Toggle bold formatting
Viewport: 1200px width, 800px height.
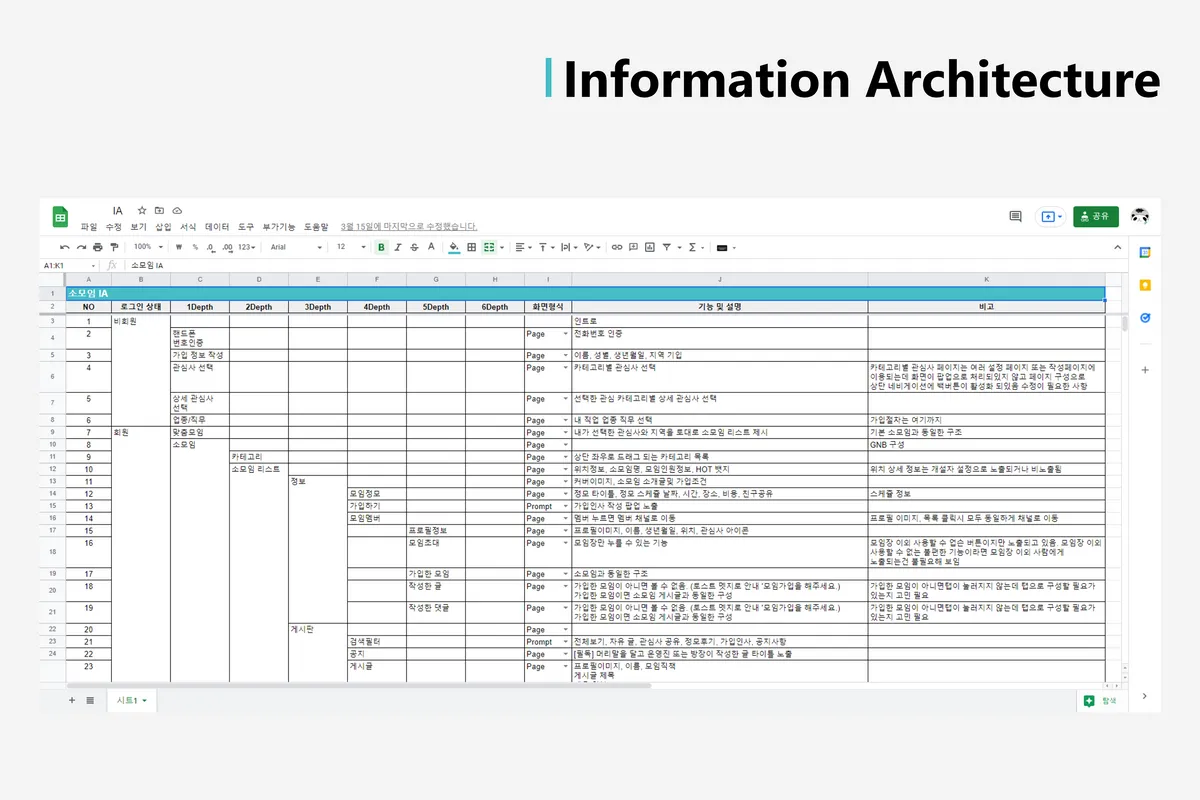(x=381, y=247)
